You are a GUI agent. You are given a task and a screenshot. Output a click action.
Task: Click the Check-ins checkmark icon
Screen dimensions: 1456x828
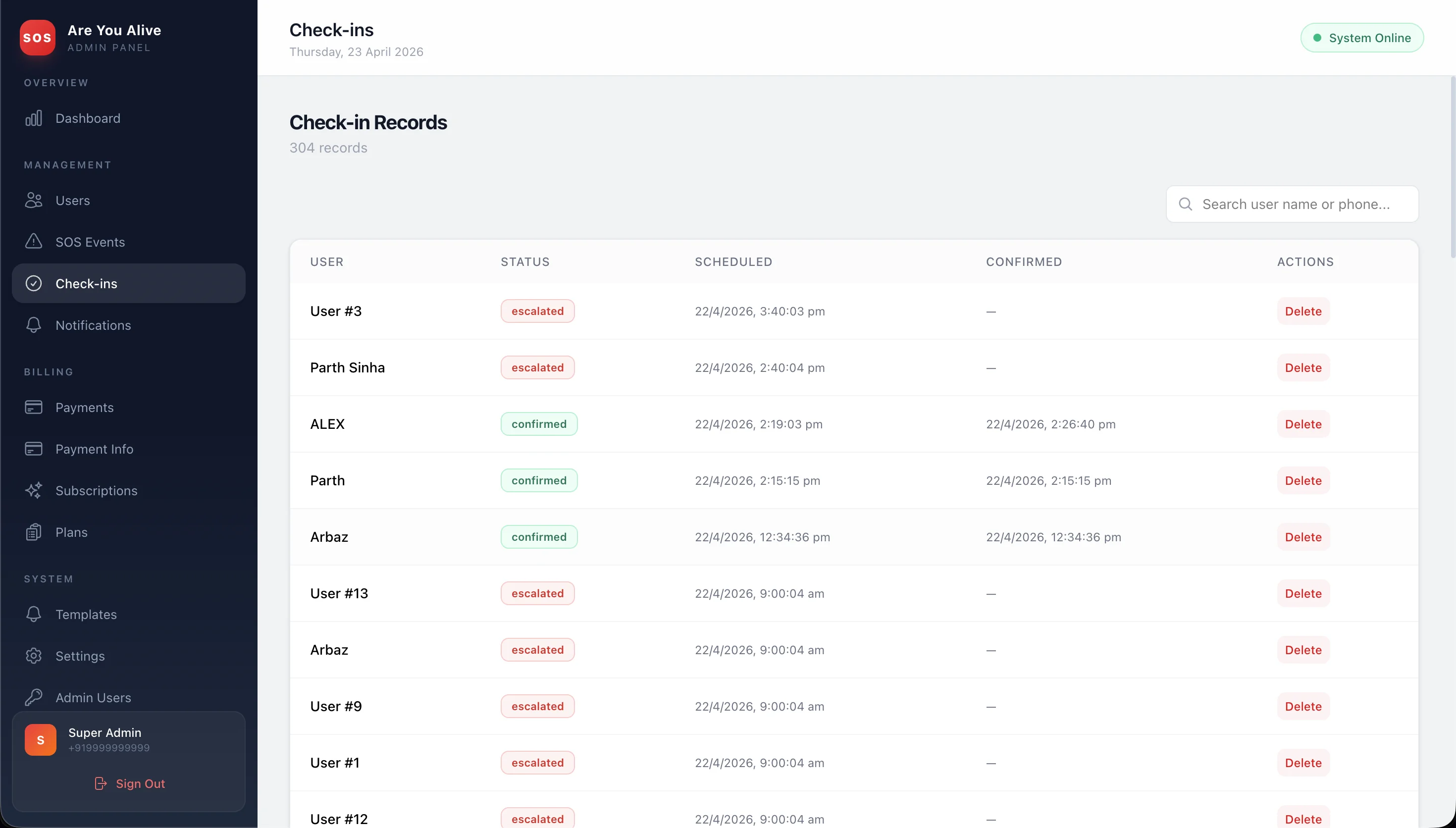pyautogui.click(x=34, y=283)
